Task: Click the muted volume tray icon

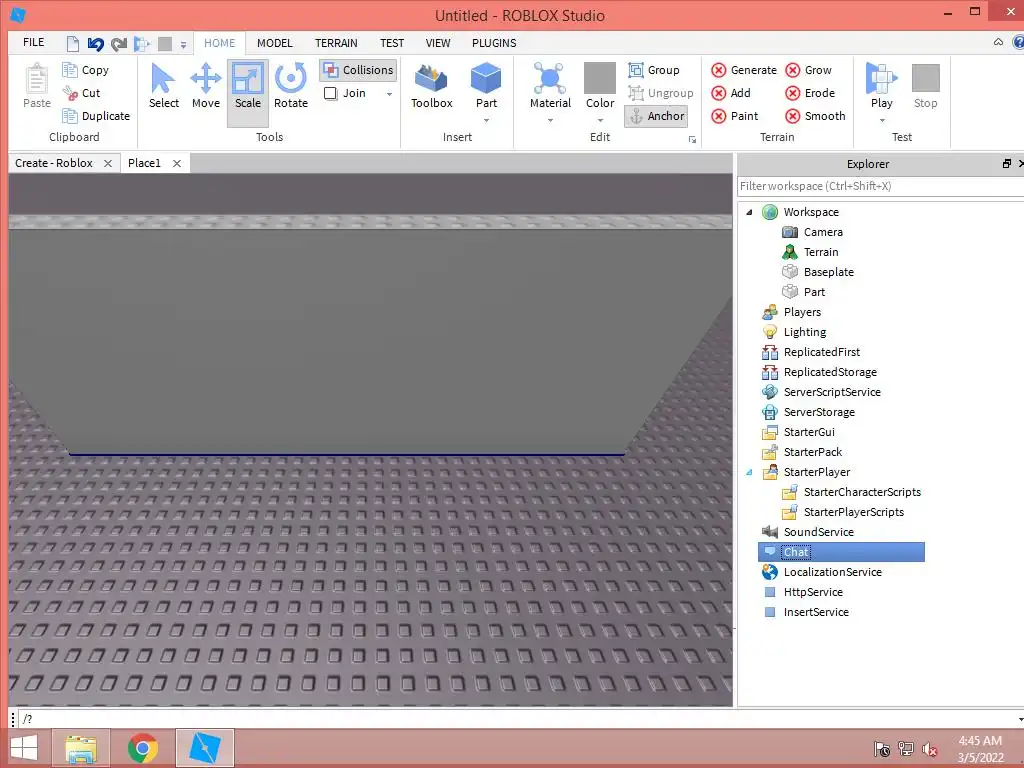Action: point(929,749)
